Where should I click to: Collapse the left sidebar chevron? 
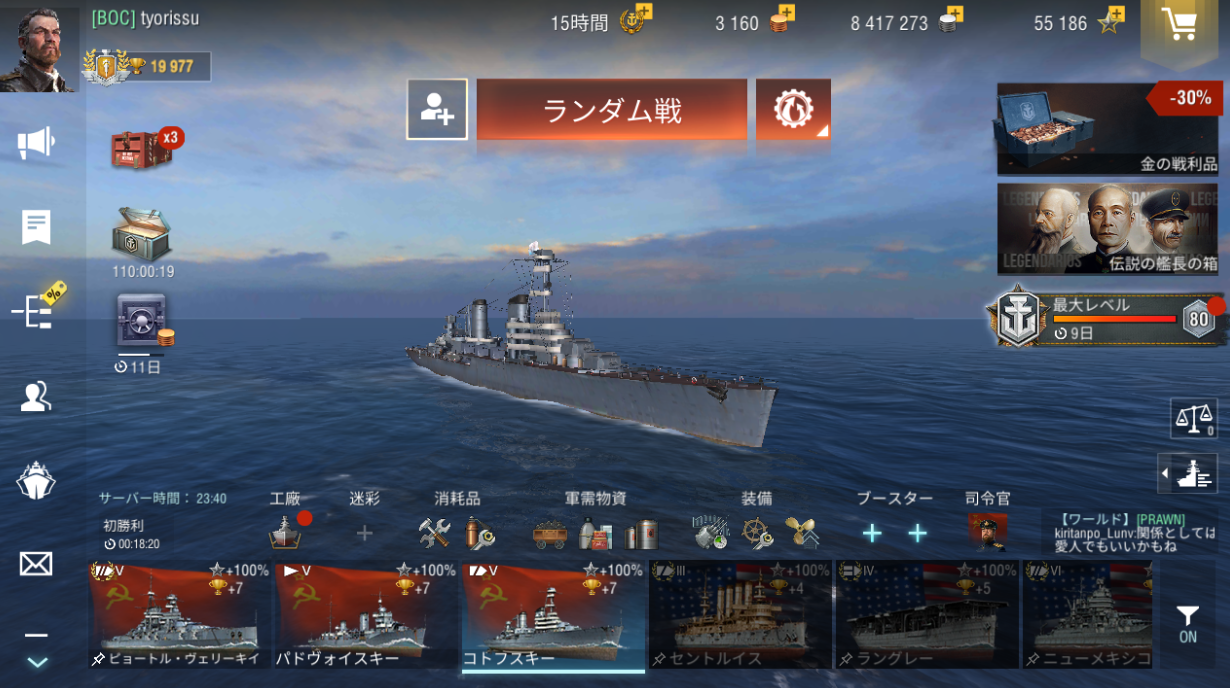click(x=36, y=661)
